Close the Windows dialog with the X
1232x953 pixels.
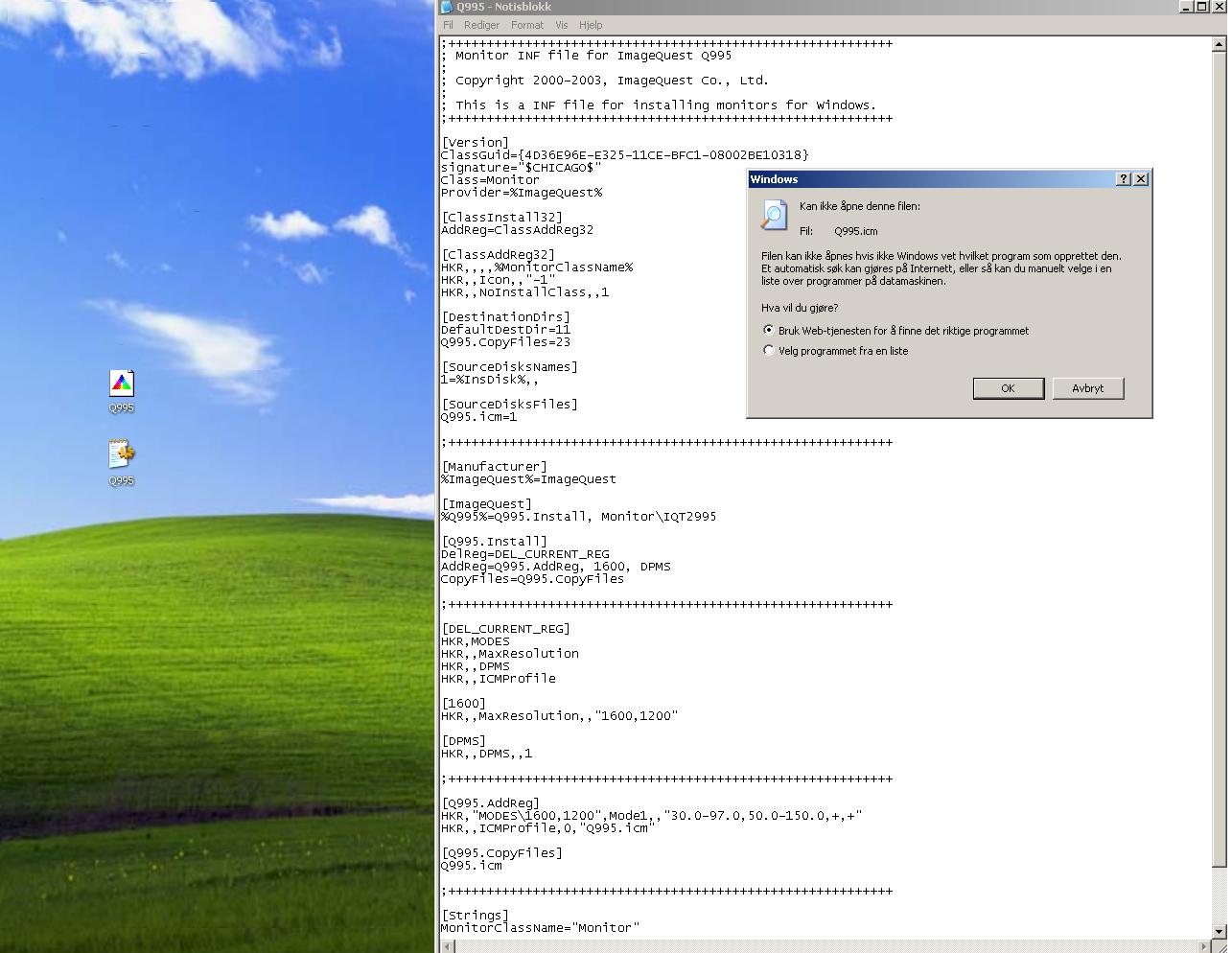[1141, 179]
